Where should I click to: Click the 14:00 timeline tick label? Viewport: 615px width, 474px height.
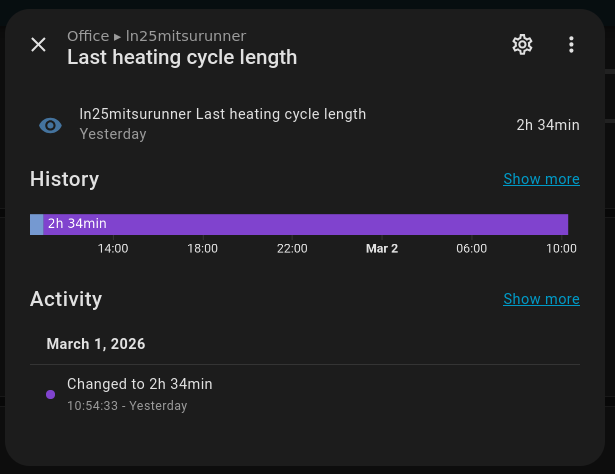[x=113, y=248]
